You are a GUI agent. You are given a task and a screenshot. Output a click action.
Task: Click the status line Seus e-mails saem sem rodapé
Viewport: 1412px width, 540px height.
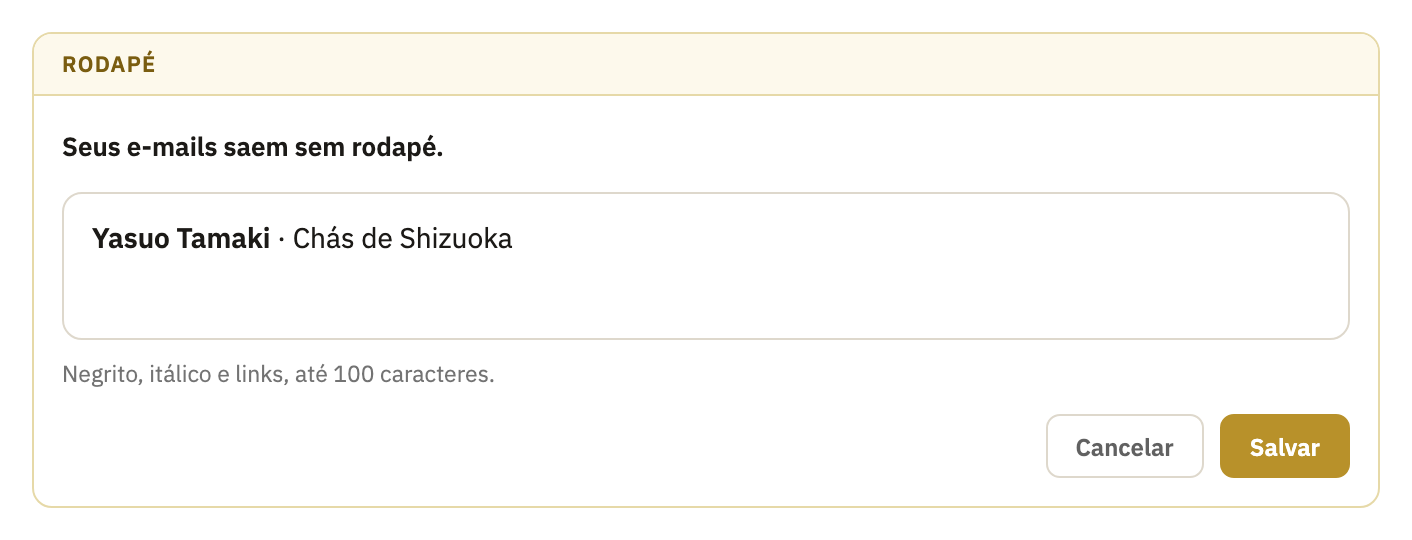point(253,148)
